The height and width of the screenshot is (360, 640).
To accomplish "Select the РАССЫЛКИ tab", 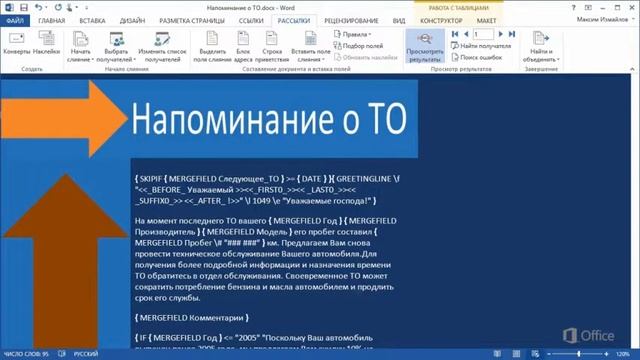I will pyautogui.click(x=294, y=20).
